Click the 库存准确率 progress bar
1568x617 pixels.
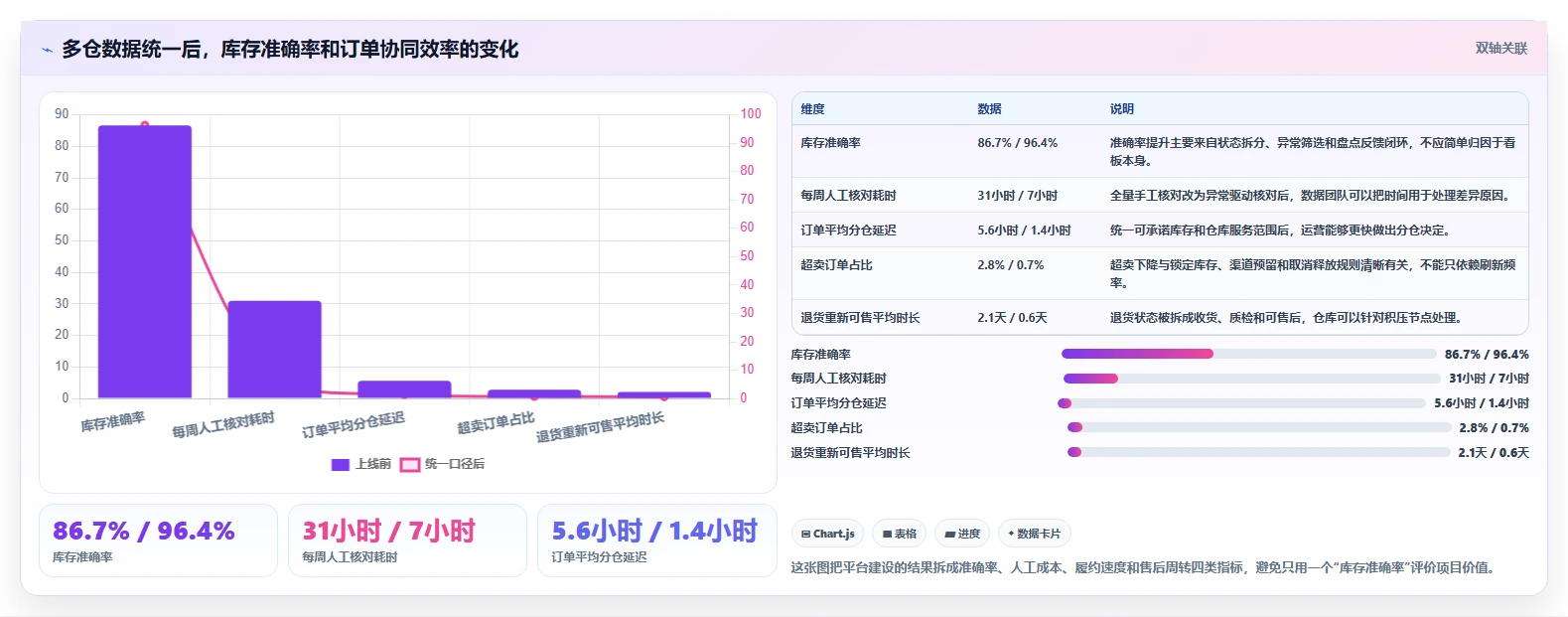(x=1248, y=354)
